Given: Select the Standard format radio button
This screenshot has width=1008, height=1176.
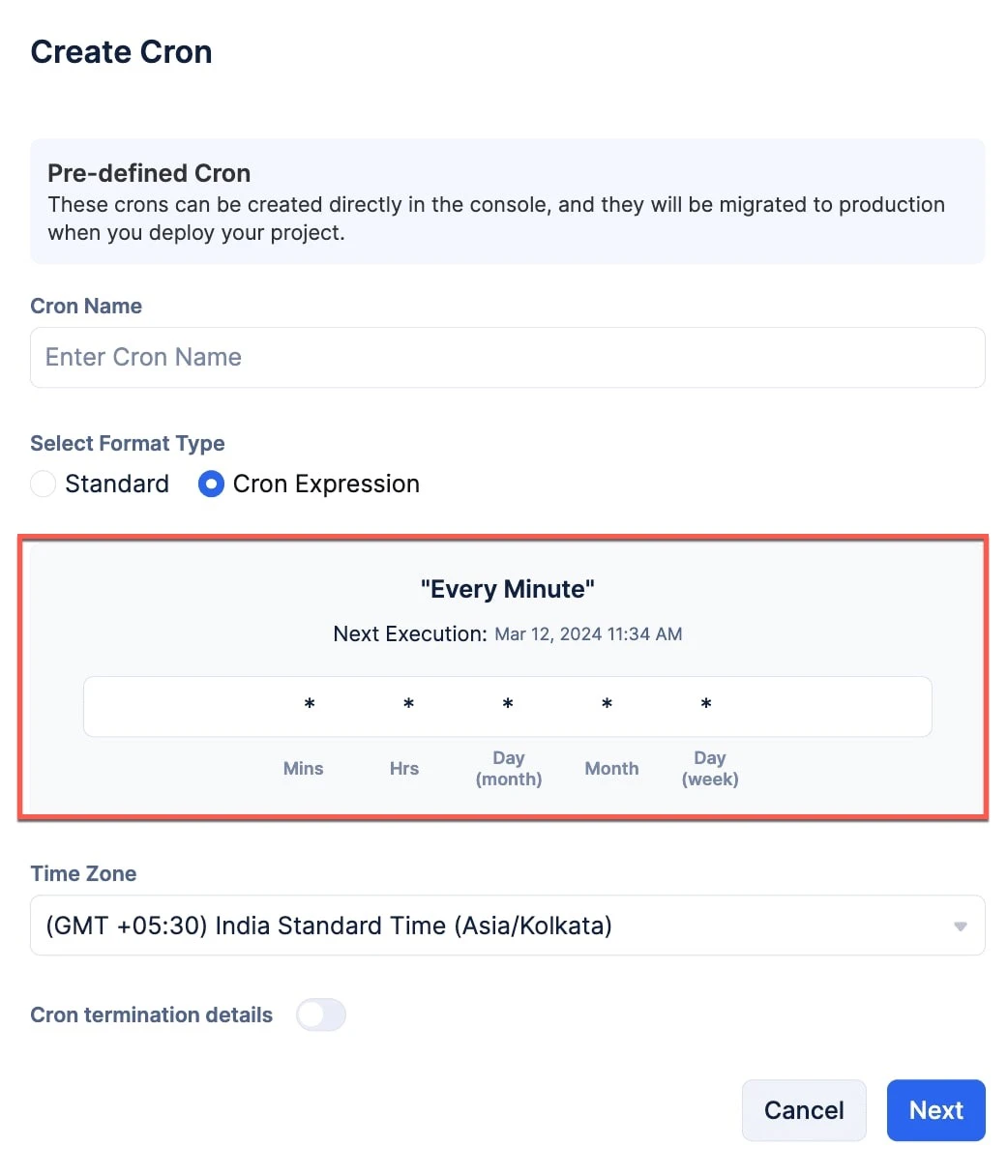Looking at the screenshot, I should 44,484.
